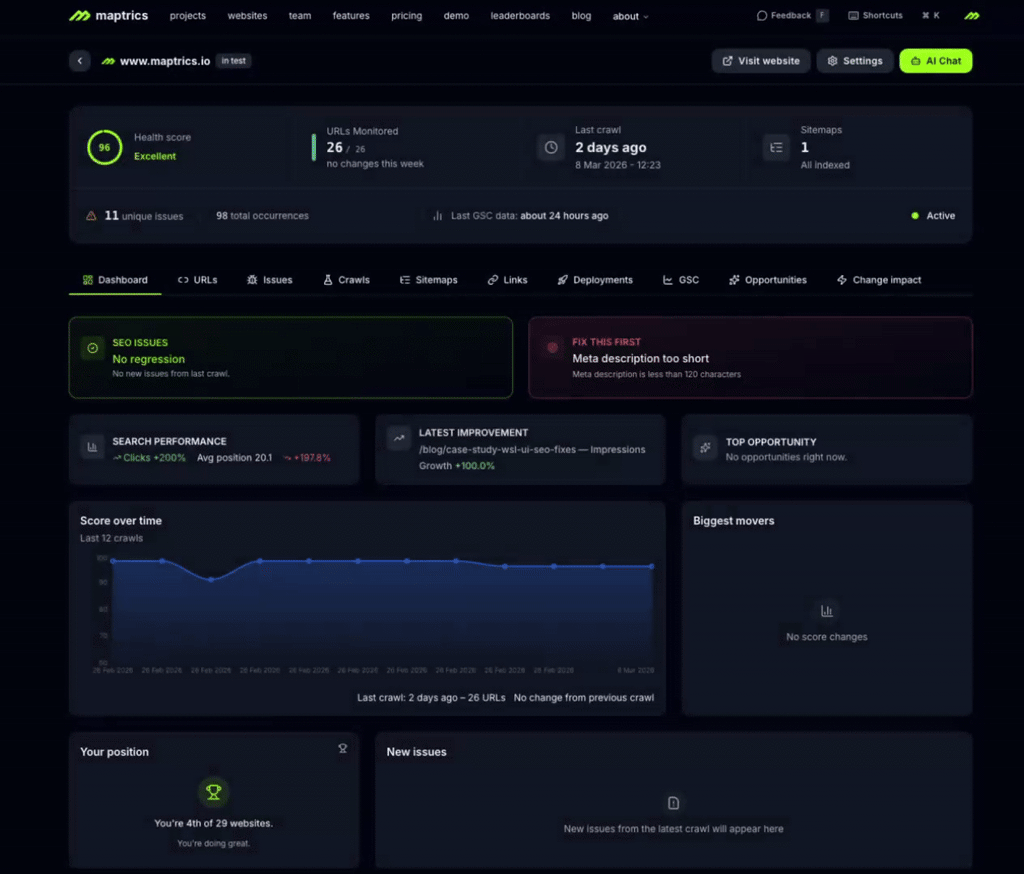The height and width of the screenshot is (874, 1024).
Task: Switch to the URLs tab
Action: [x=197, y=280]
